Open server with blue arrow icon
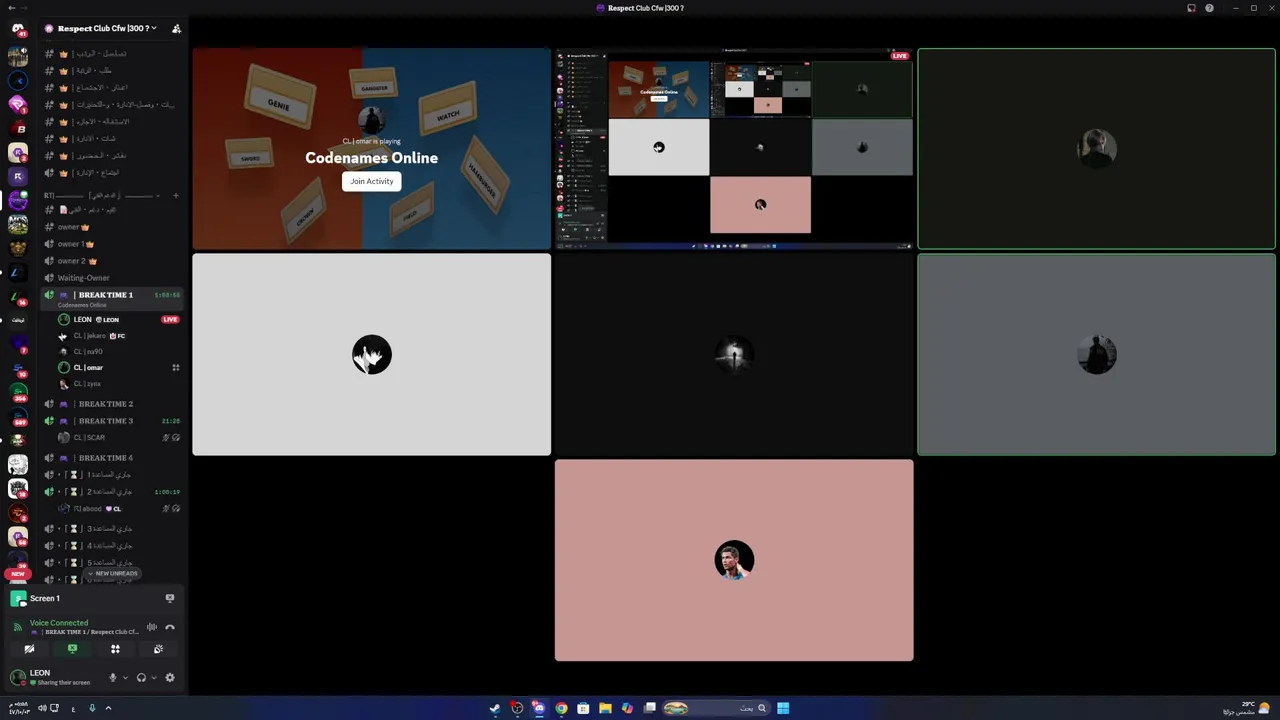The image size is (1280, 720). (17, 80)
